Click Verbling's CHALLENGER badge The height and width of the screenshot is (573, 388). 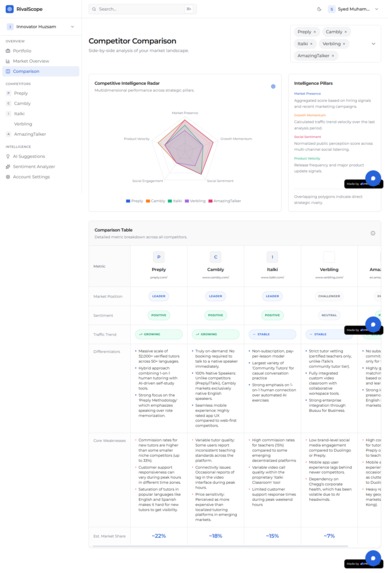pyautogui.click(x=329, y=296)
